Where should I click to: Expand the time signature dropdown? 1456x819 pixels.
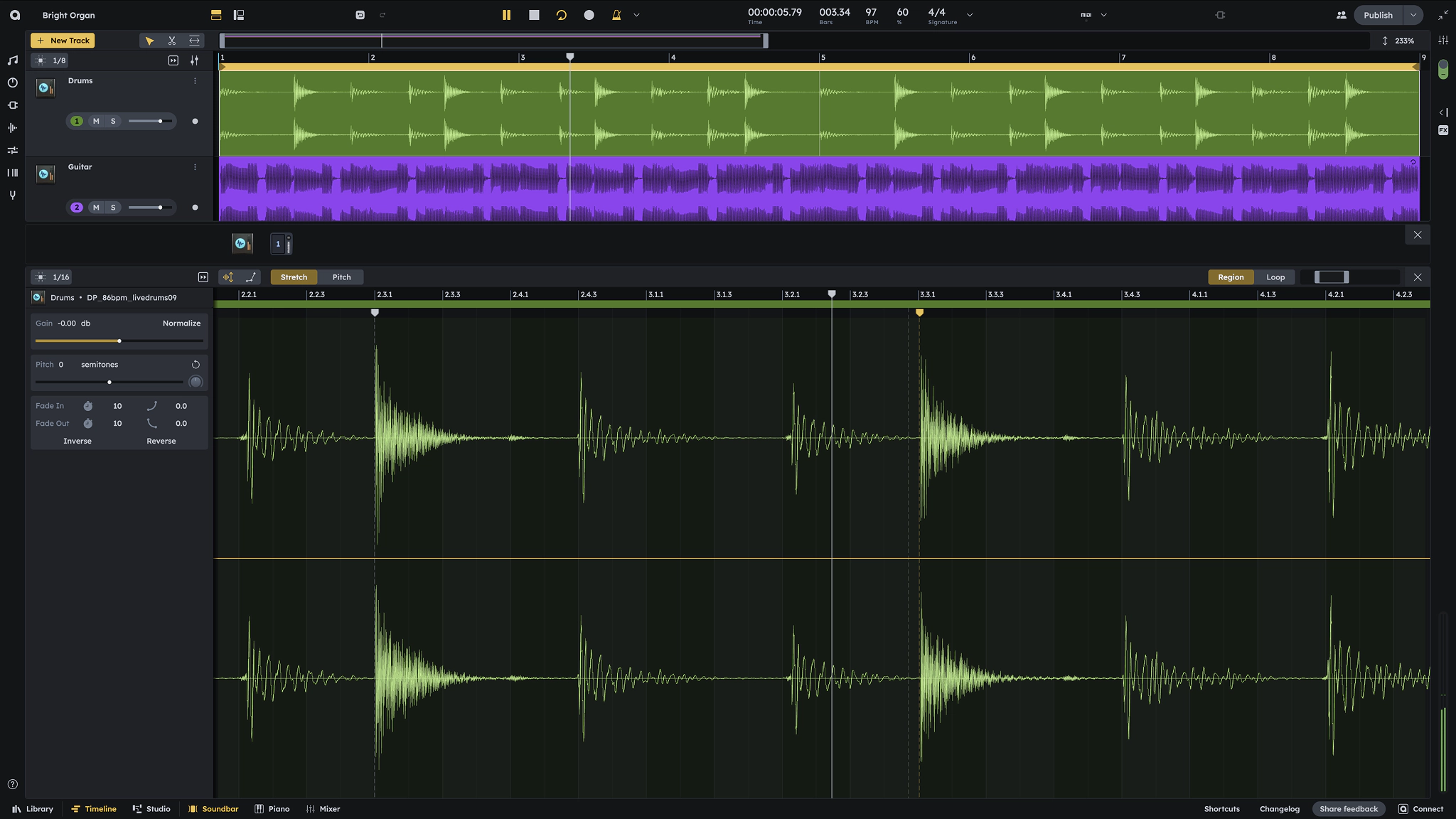point(969,15)
